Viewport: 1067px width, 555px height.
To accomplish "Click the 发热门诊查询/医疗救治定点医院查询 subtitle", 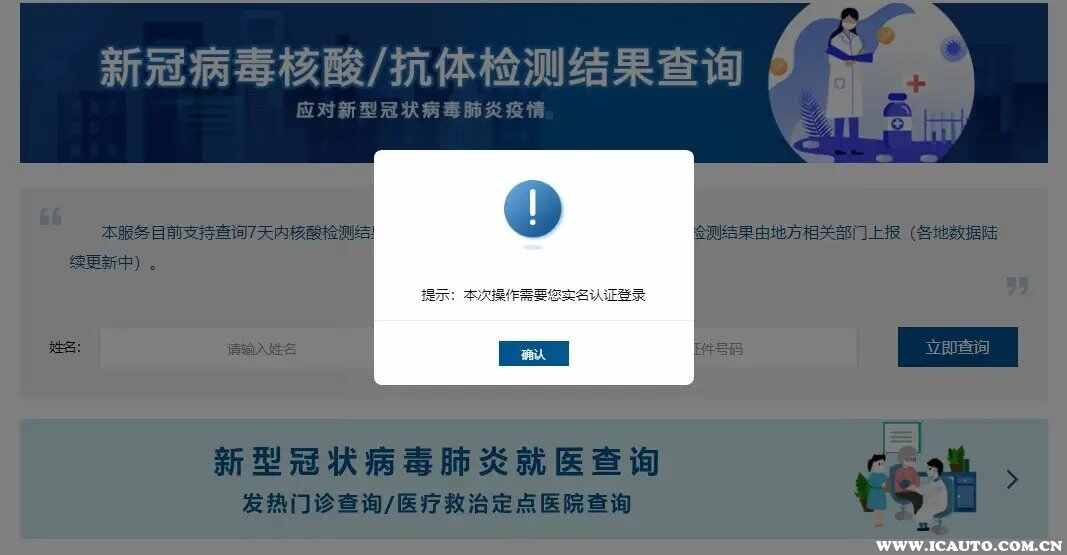I will (x=437, y=504).
